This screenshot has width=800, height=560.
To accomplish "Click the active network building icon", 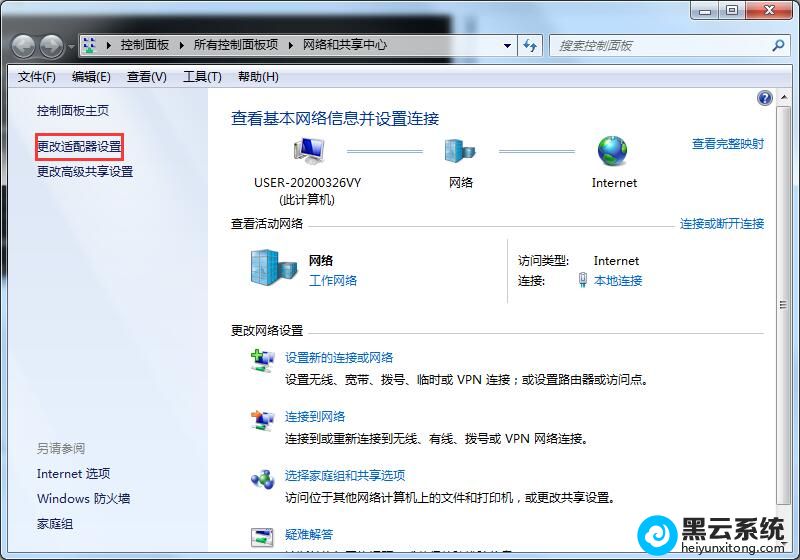I will point(272,268).
